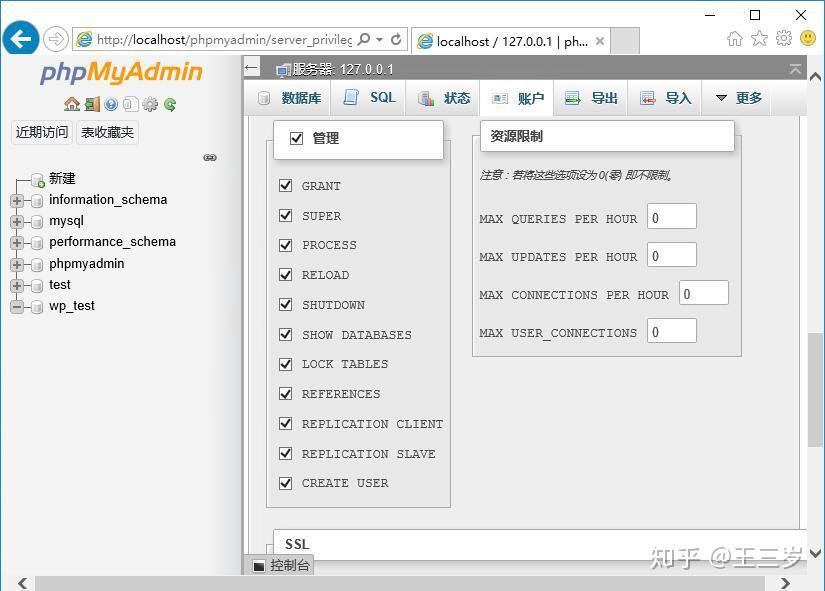Click the address bar search magnifier icon

tap(364, 39)
